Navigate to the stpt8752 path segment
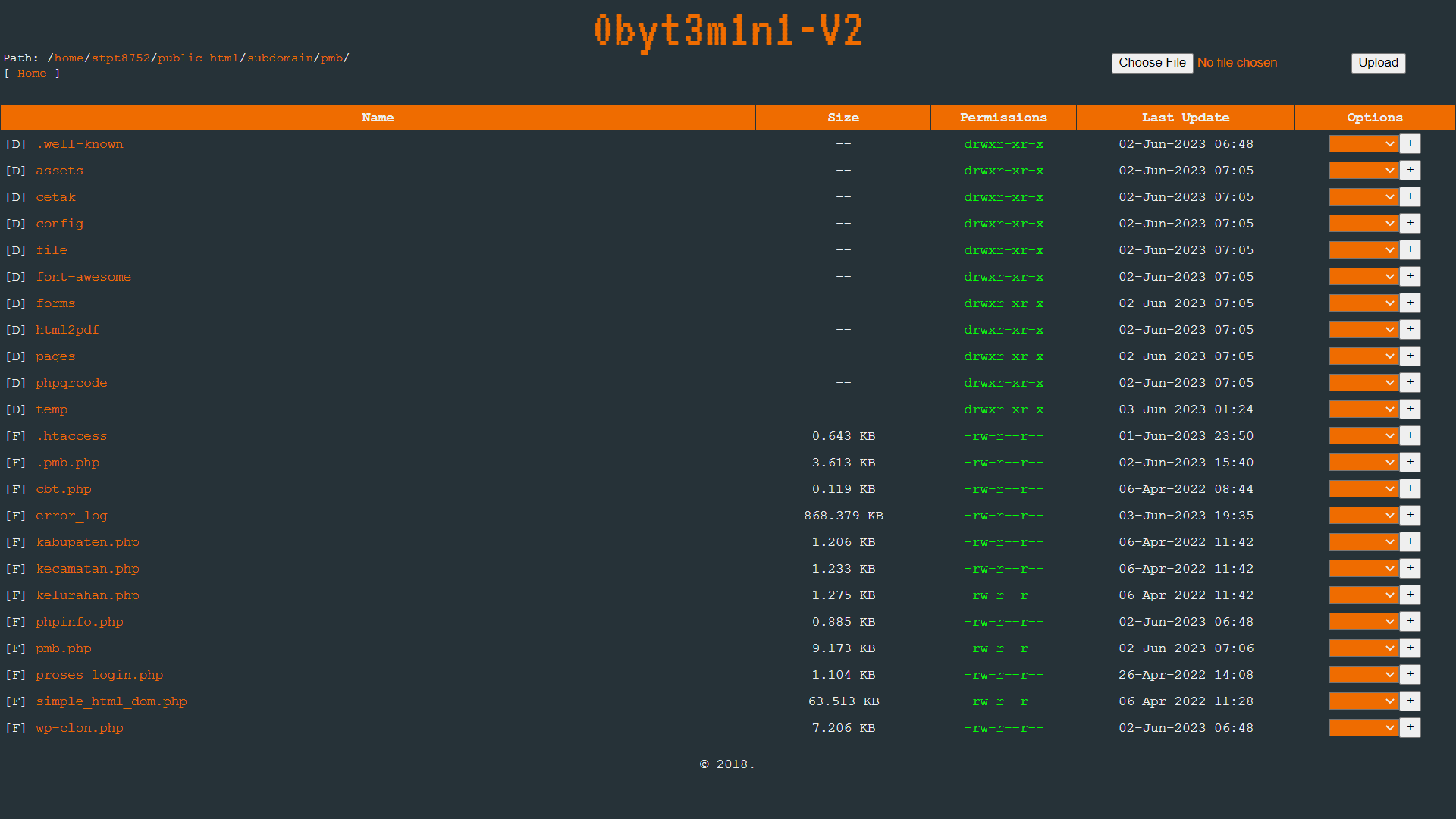The width and height of the screenshot is (1456, 819). 121,58
